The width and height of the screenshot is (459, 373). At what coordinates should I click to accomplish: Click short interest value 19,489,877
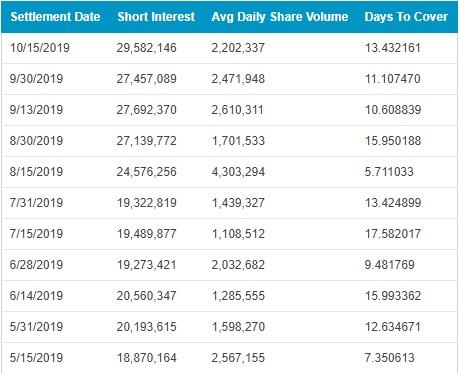[x=147, y=234]
